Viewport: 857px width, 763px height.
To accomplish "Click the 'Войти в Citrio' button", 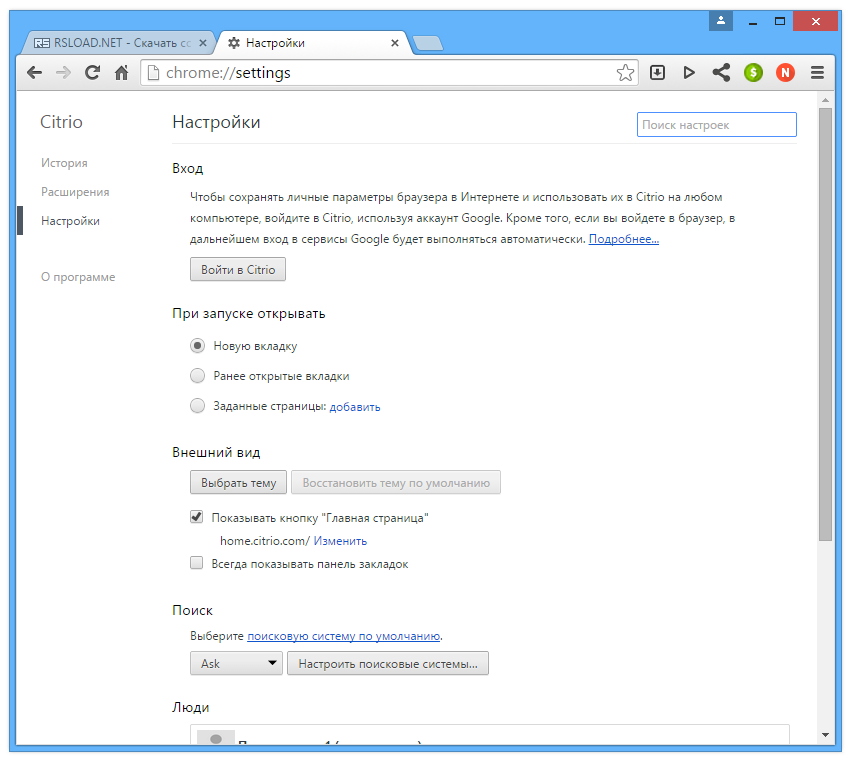I will pyautogui.click(x=238, y=269).
